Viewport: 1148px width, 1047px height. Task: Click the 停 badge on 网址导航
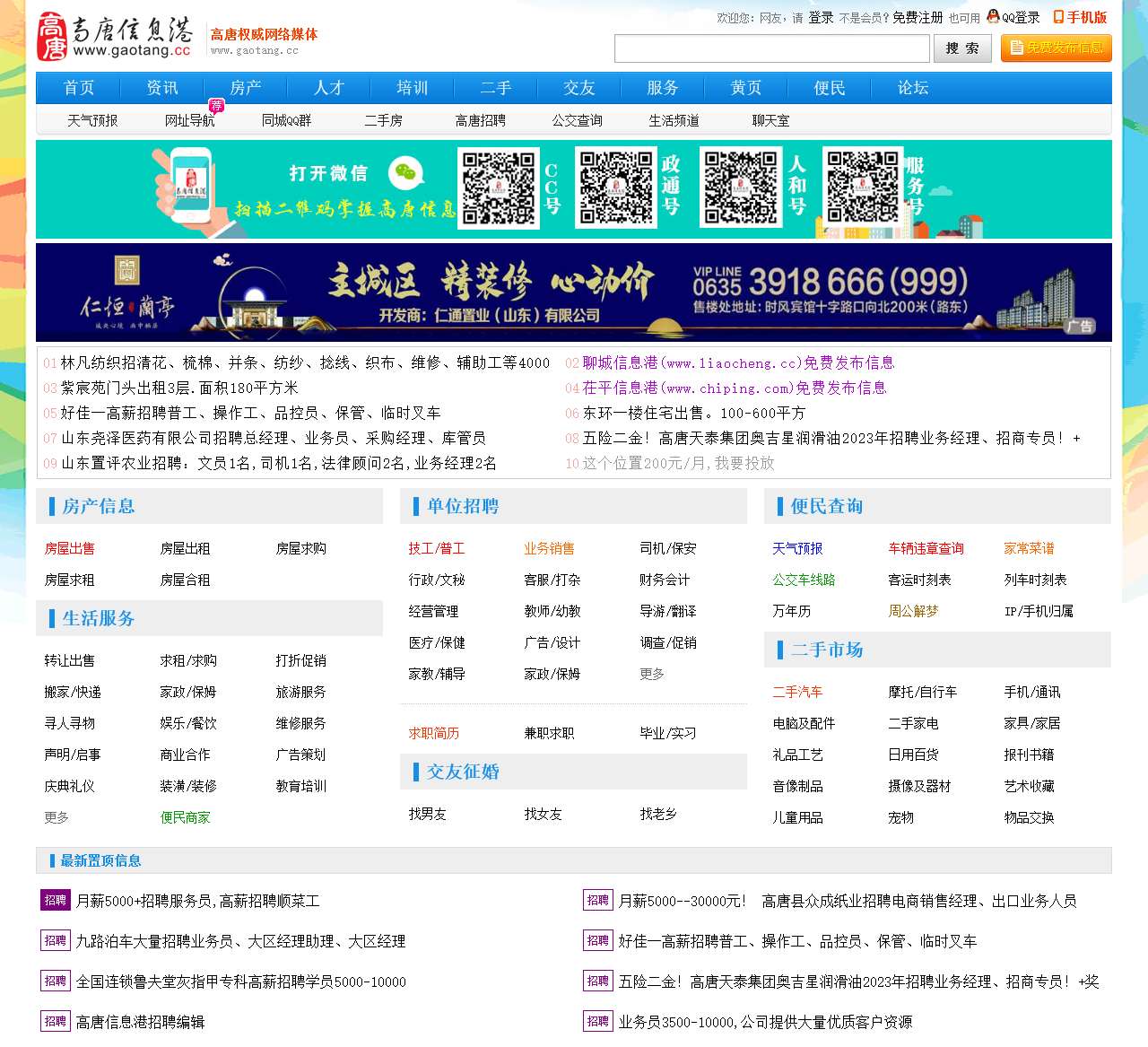coord(216,105)
